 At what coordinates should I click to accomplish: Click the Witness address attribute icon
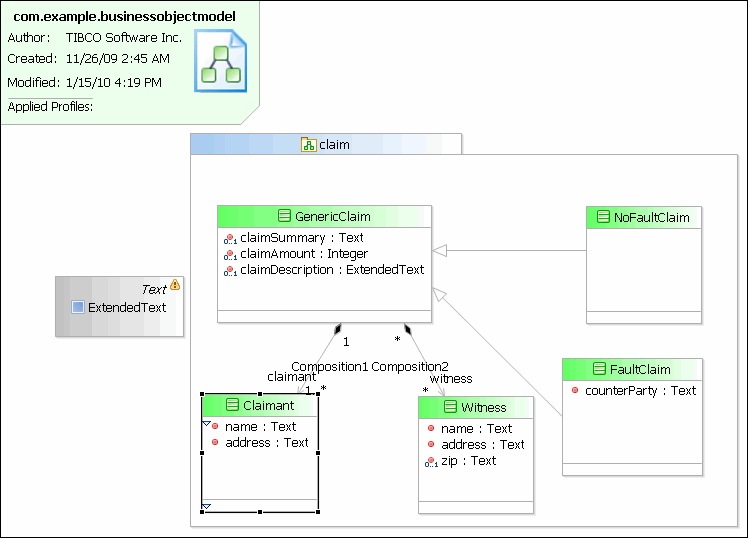[x=431, y=444]
